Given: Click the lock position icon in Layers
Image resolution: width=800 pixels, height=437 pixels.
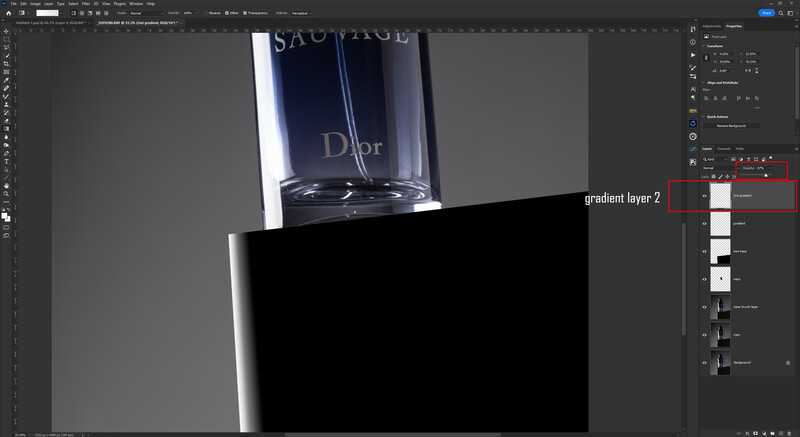Looking at the screenshot, I should click(x=727, y=176).
